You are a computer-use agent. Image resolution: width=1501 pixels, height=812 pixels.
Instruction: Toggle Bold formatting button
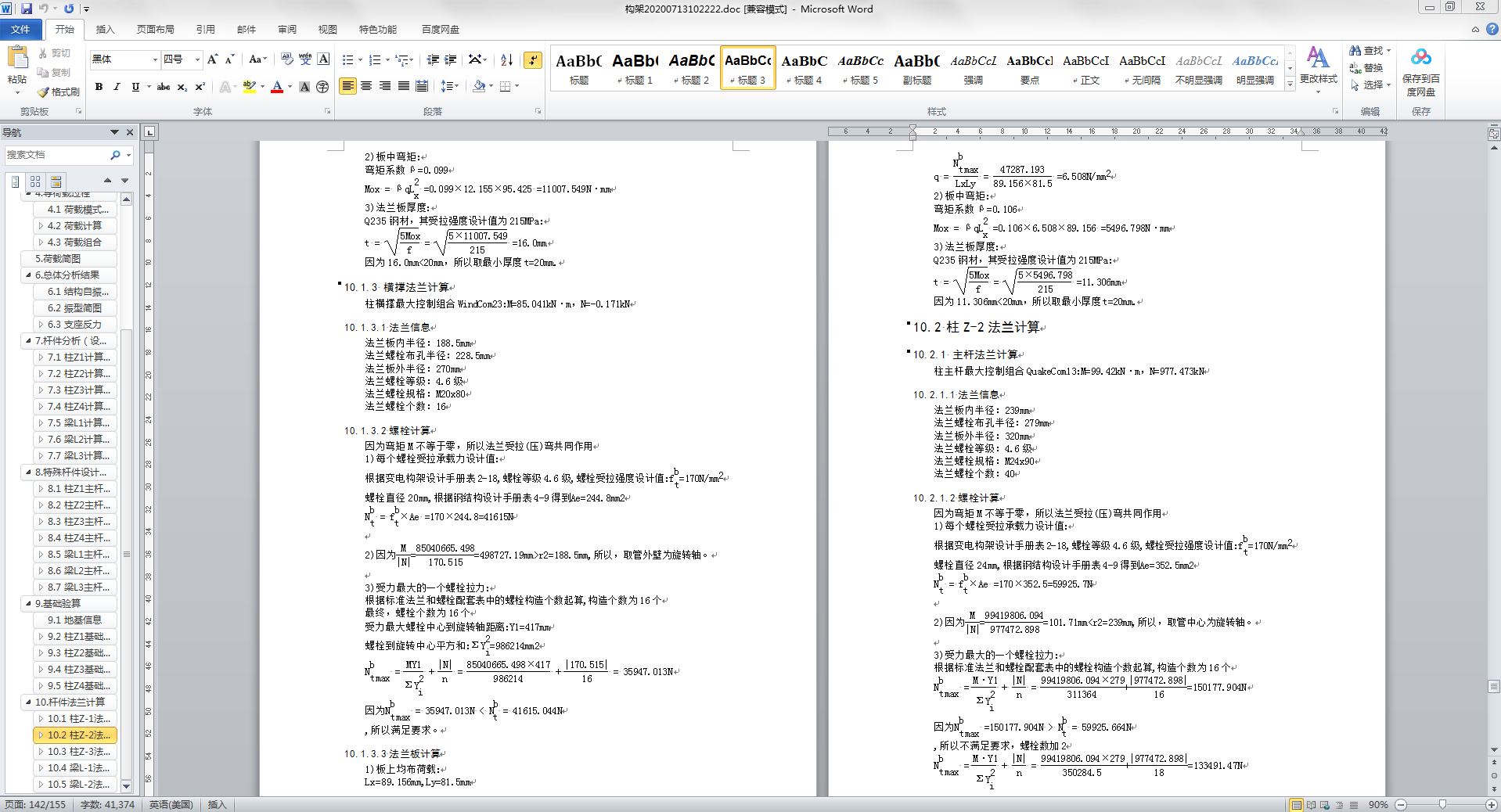point(99,87)
